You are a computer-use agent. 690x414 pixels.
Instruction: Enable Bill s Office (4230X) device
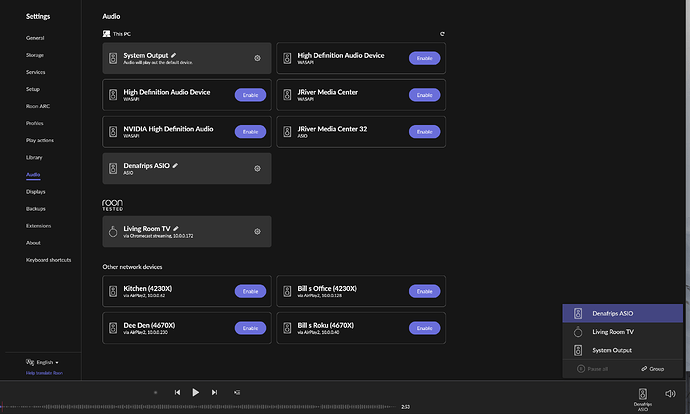(424, 291)
